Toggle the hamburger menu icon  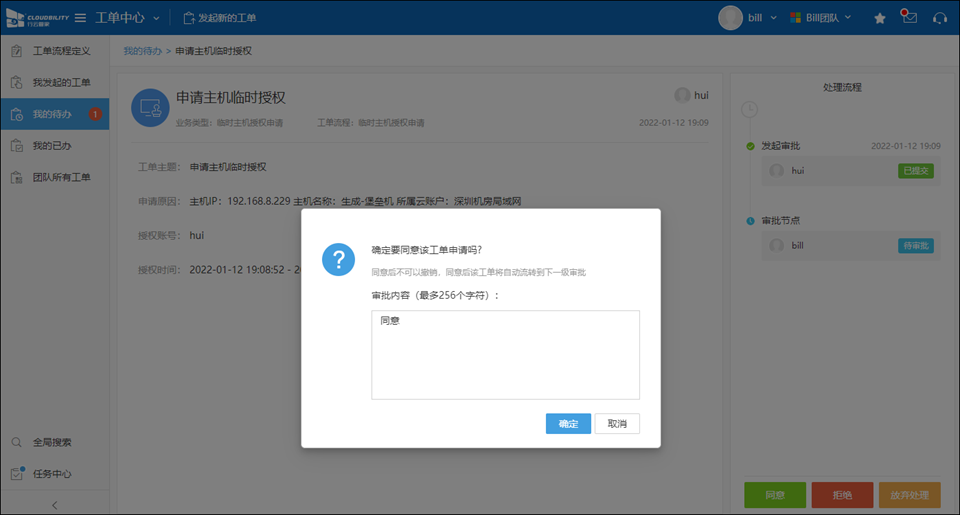coord(80,18)
